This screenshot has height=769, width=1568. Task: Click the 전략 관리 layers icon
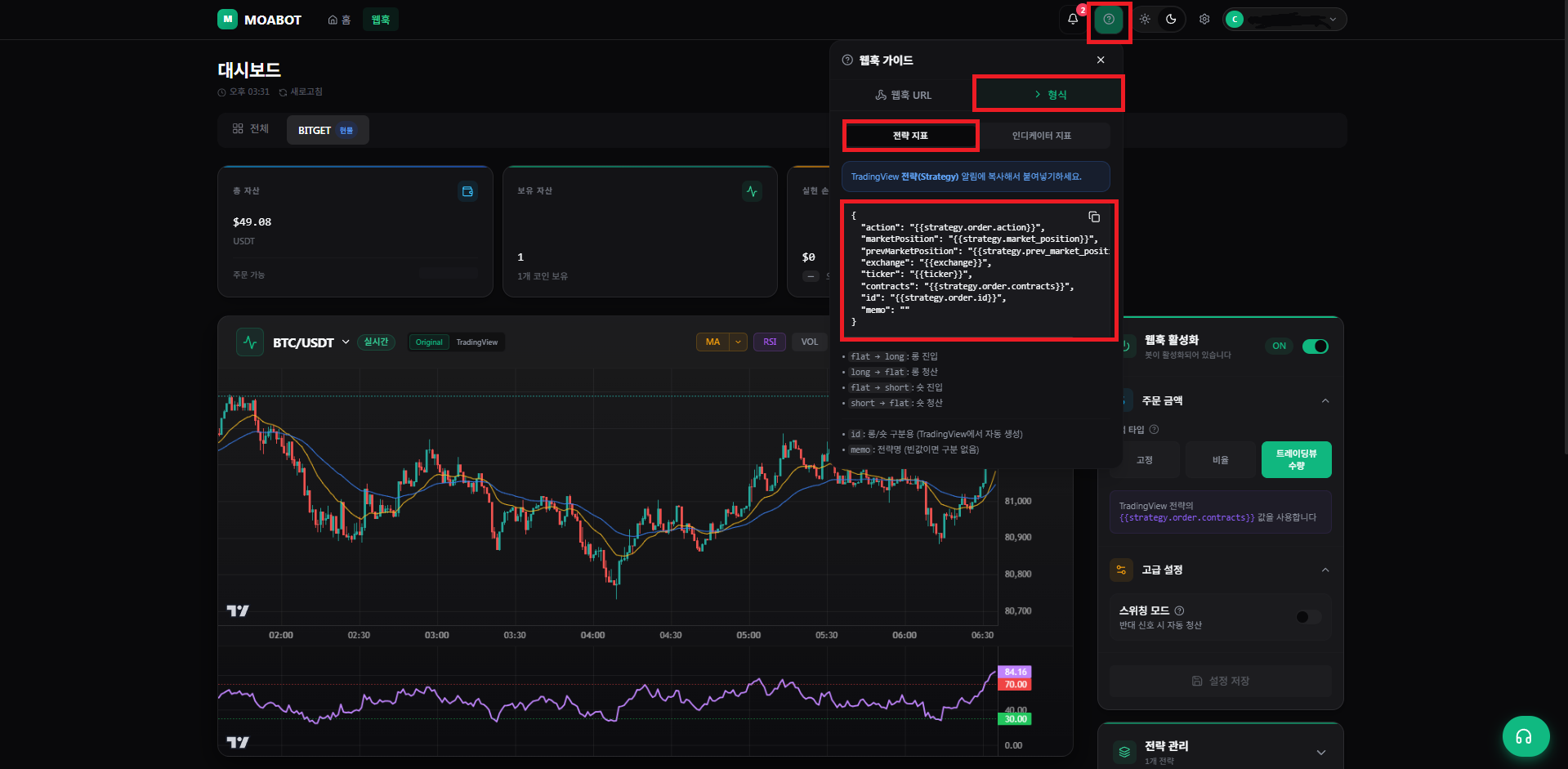pos(1124,753)
